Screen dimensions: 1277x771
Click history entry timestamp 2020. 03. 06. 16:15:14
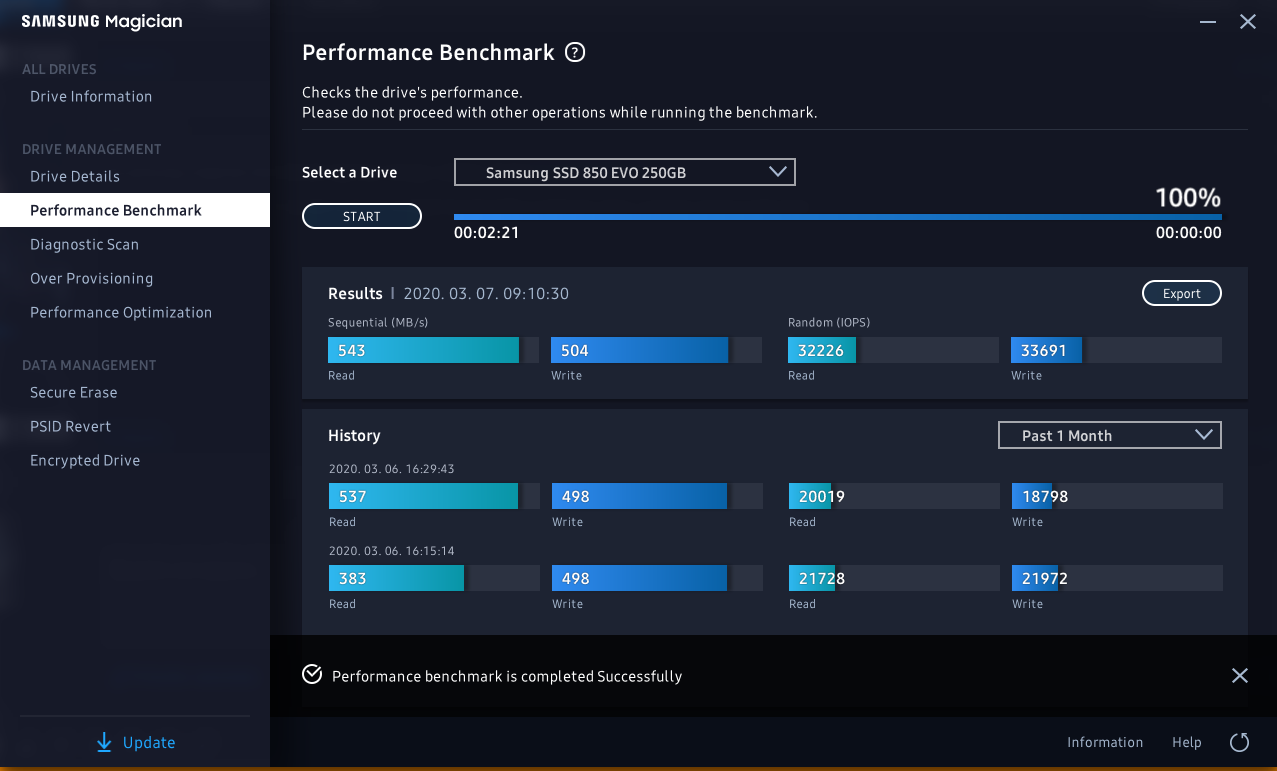point(392,550)
